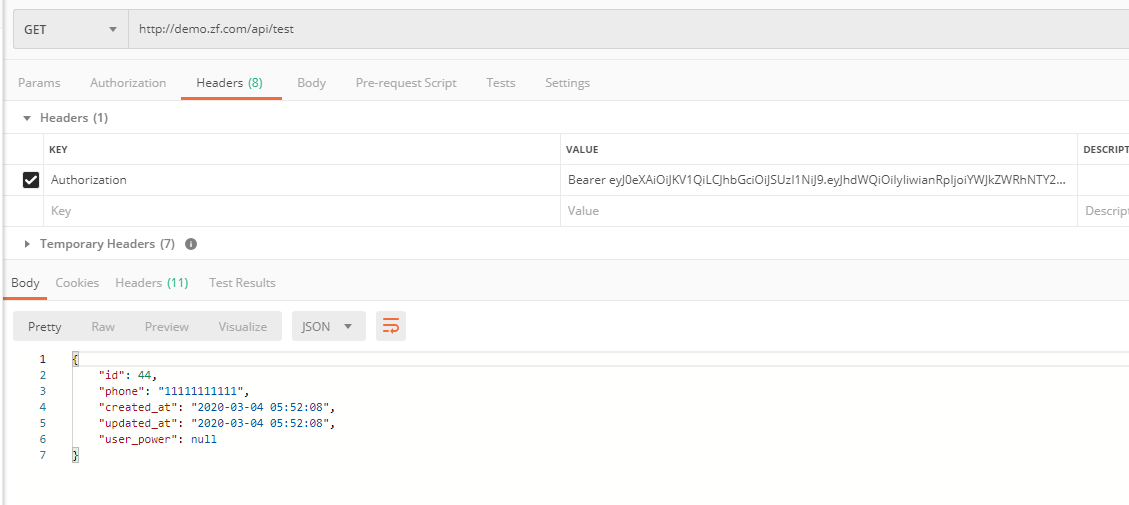Uncheck the Authorization header checkbox

pos(31,180)
